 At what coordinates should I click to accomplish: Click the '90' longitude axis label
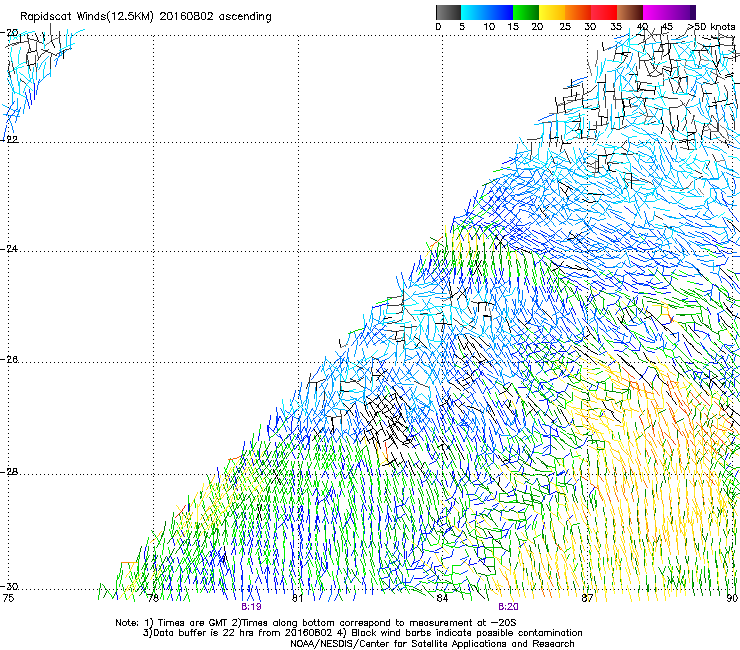tap(732, 598)
